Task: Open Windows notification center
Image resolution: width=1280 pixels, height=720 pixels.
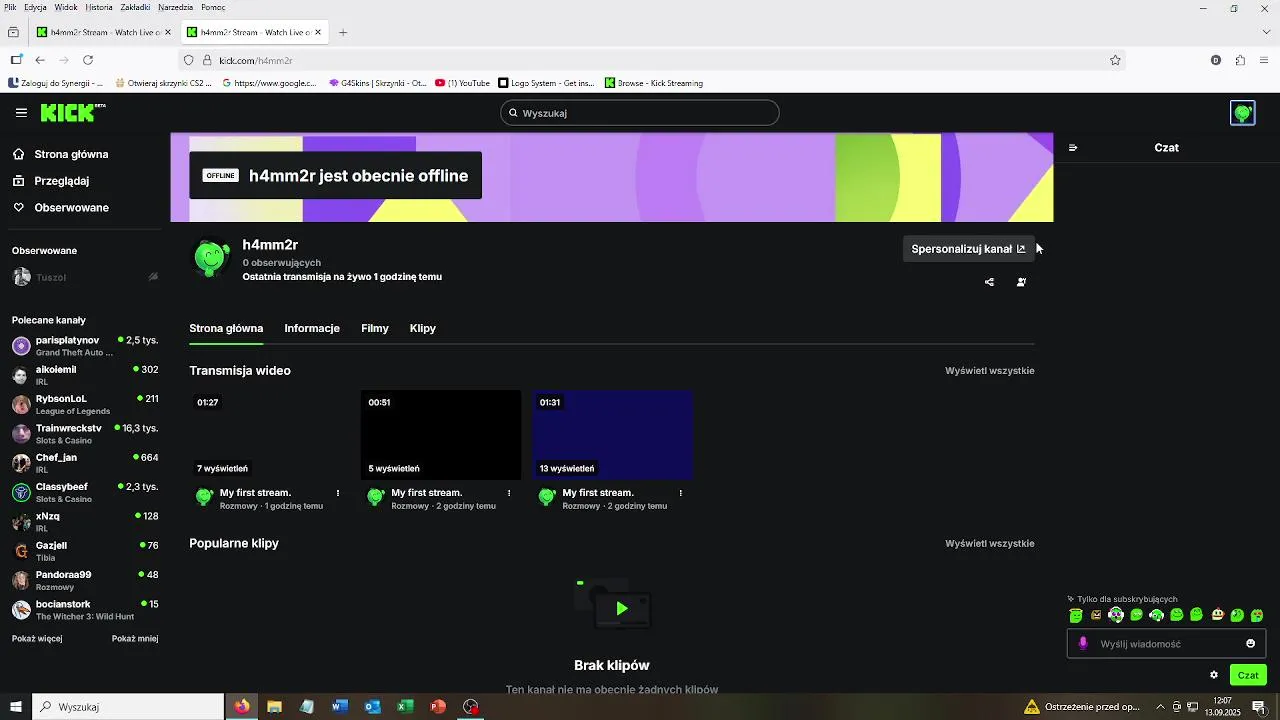Action: coord(1259,706)
